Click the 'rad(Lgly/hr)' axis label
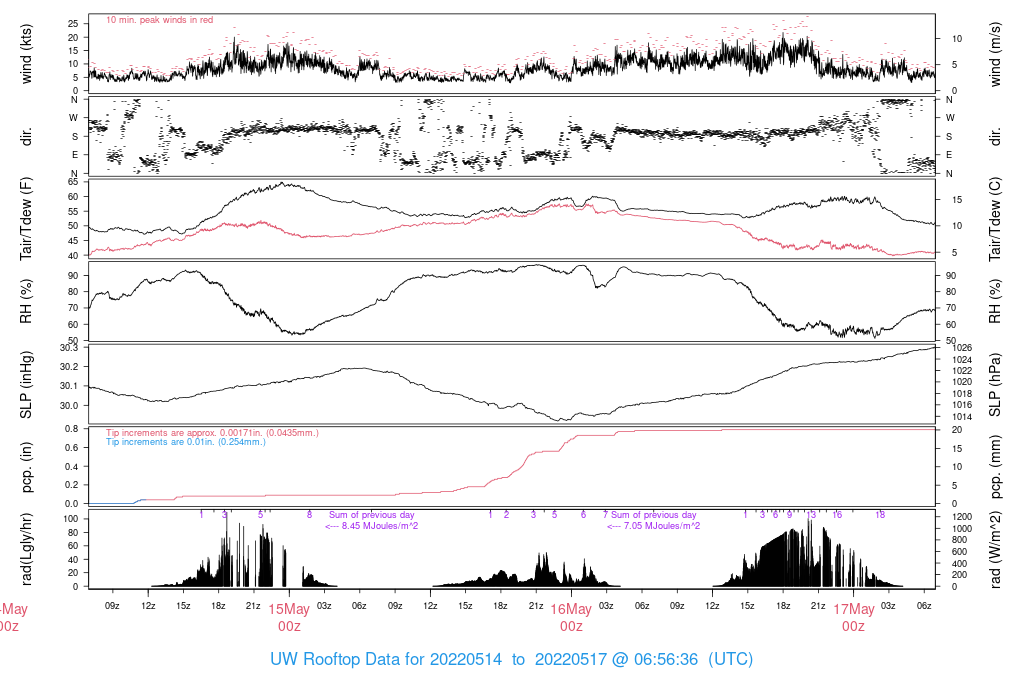This screenshot has height=700, width=1024. click(26, 549)
